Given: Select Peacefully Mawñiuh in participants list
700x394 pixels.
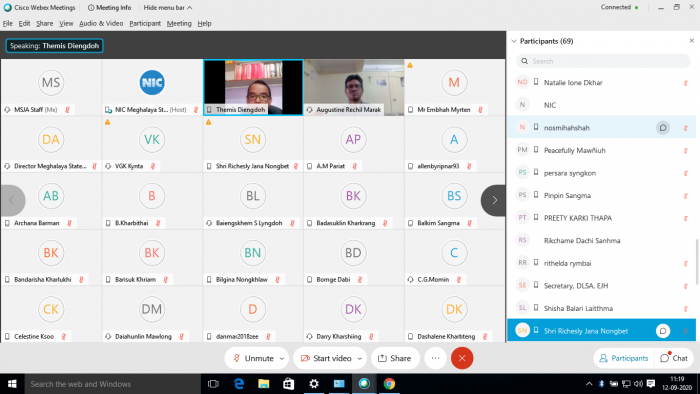Looking at the screenshot, I should tap(601, 150).
